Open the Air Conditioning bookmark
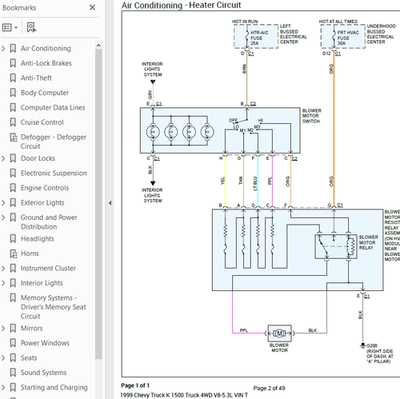The image size is (400, 399). tap(46, 48)
